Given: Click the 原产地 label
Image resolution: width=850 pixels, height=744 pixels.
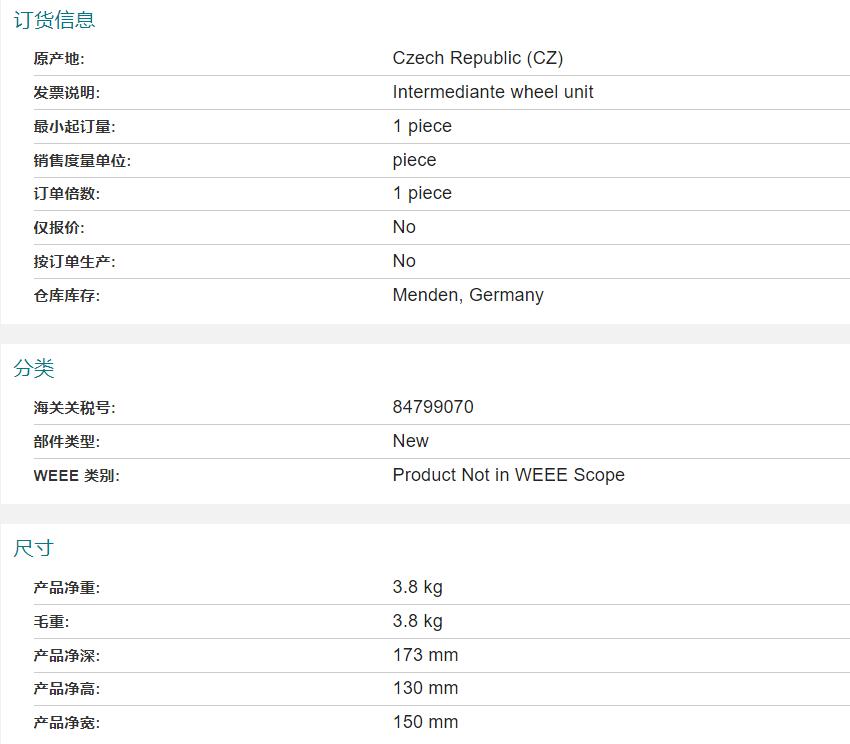Looking at the screenshot, I should tap(58, 59).
